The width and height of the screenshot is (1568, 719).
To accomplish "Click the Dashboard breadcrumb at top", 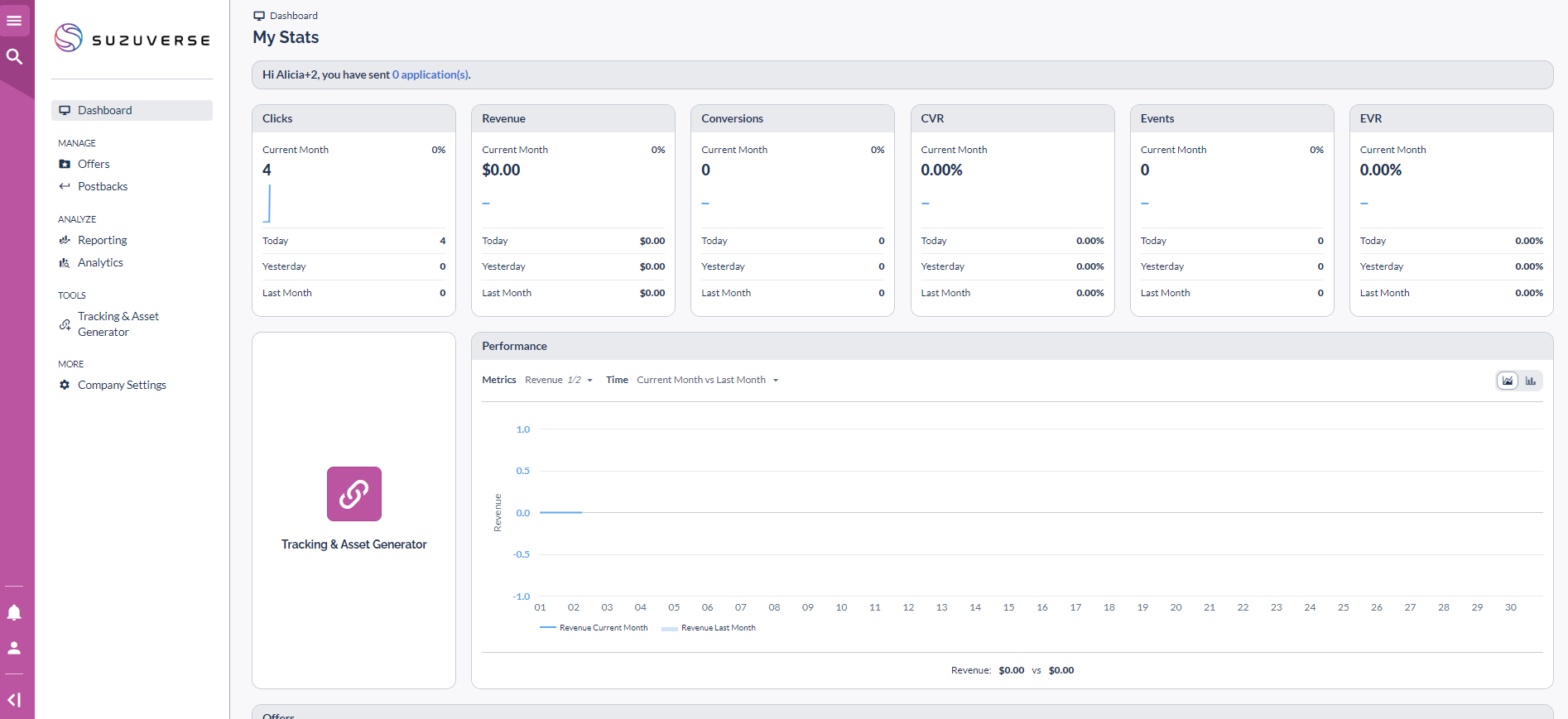I will [x=293, y=16].
